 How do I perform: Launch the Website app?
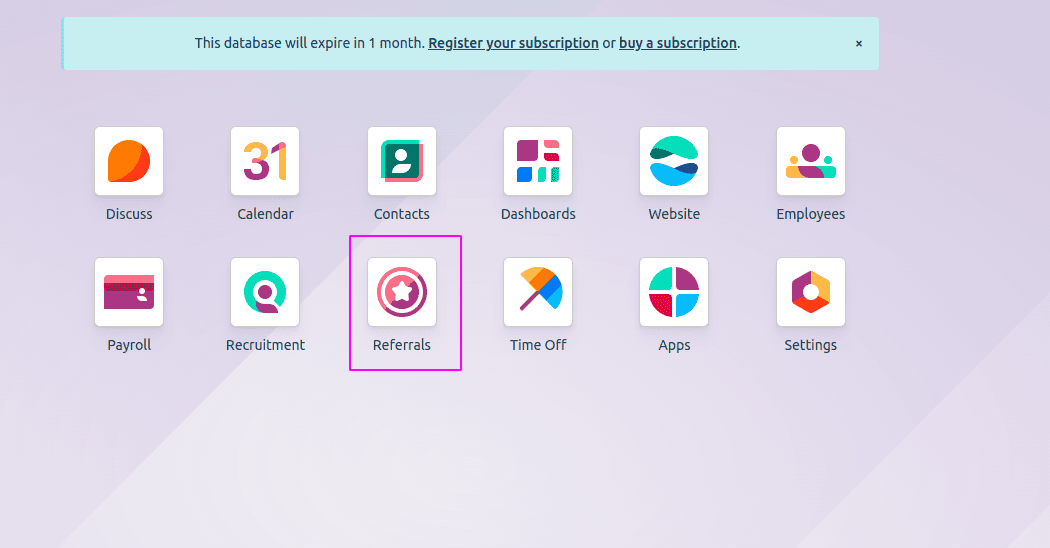click(x=674, y=161)
